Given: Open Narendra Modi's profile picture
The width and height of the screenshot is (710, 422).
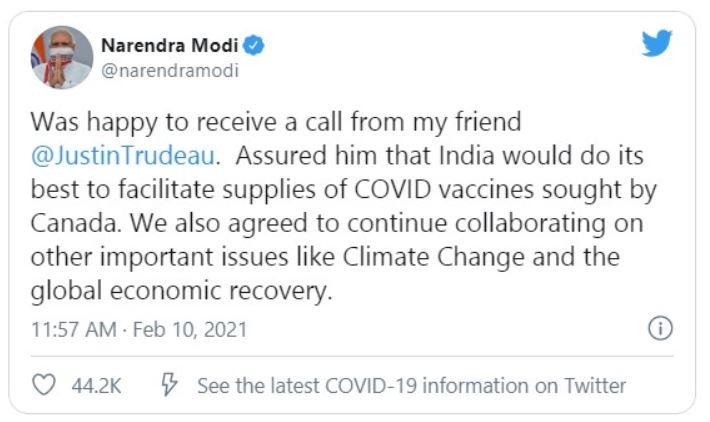Looking at the screenshot, I should click(61, 56).
